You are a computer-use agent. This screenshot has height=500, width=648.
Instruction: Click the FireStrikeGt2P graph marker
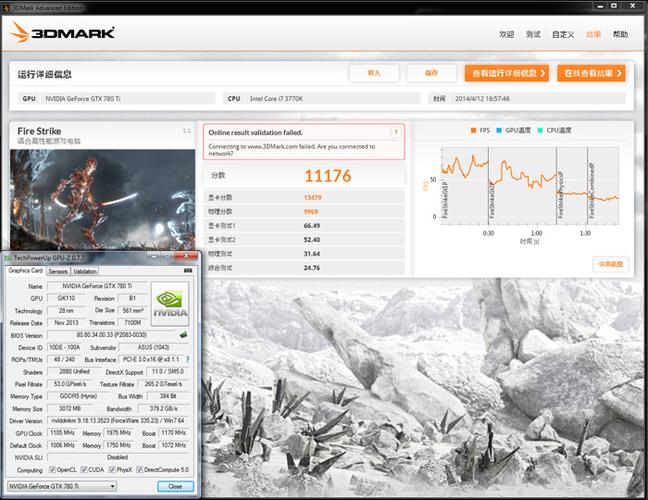[x=492, y=199]
